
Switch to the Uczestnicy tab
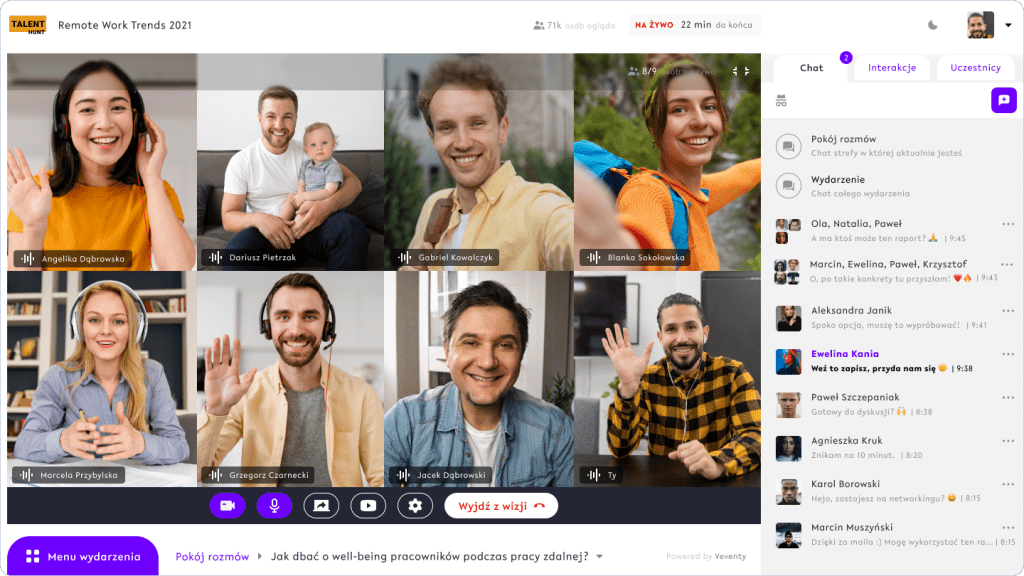pyautogui.click(x=975, y=68)
